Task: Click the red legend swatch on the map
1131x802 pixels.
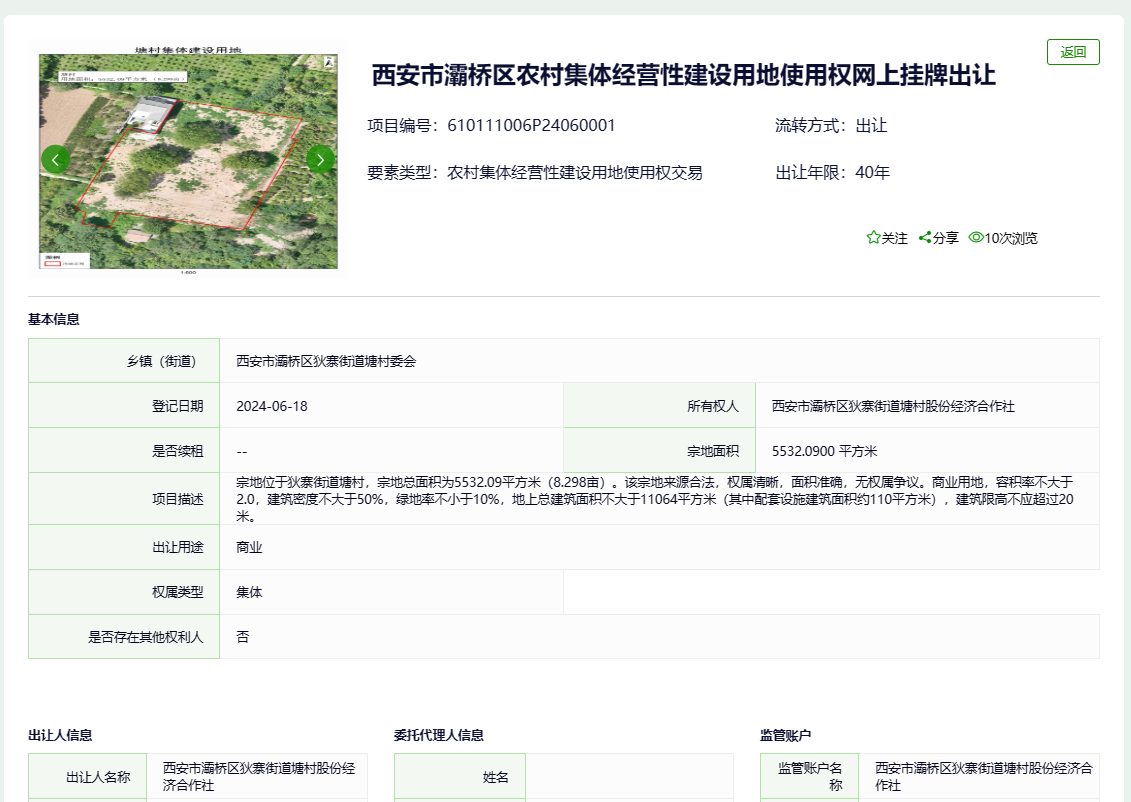Action: coord(52,264)
